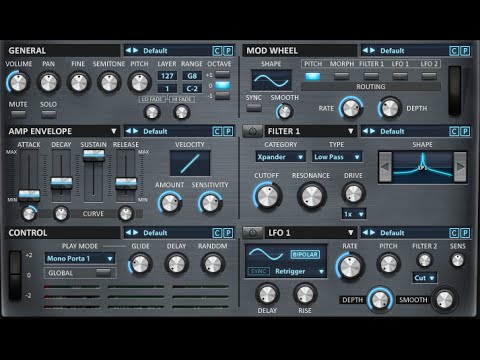Screen dimensions: 480x360
Task: Paste the General section preset (P icon)
Action: point(228,51)
